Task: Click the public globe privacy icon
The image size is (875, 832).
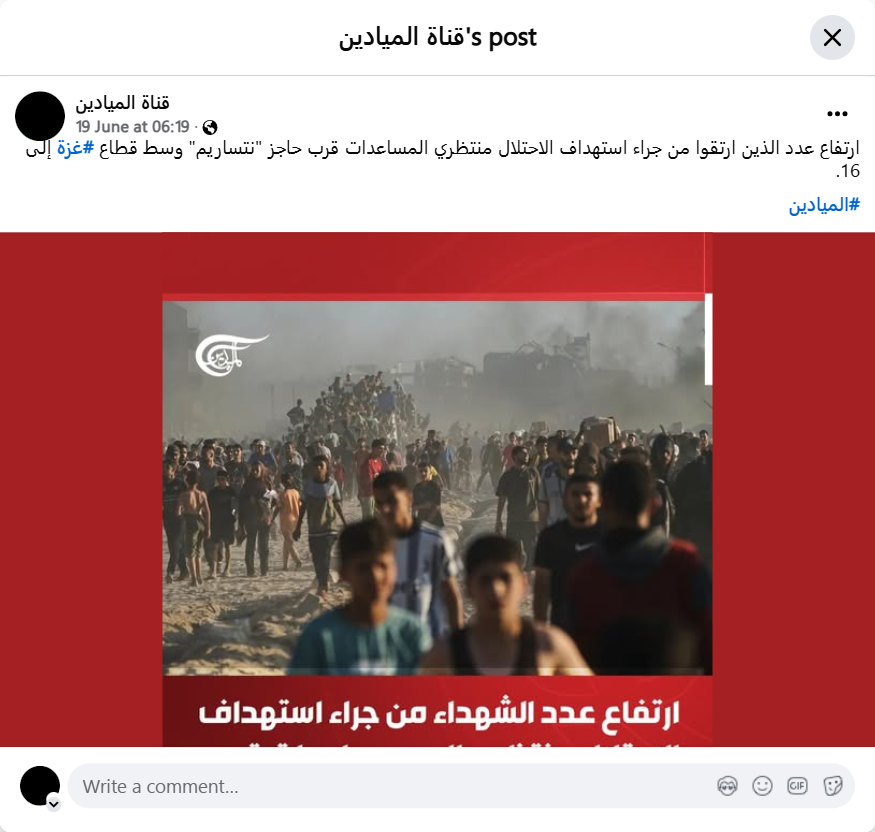Action: click(210, 127)
